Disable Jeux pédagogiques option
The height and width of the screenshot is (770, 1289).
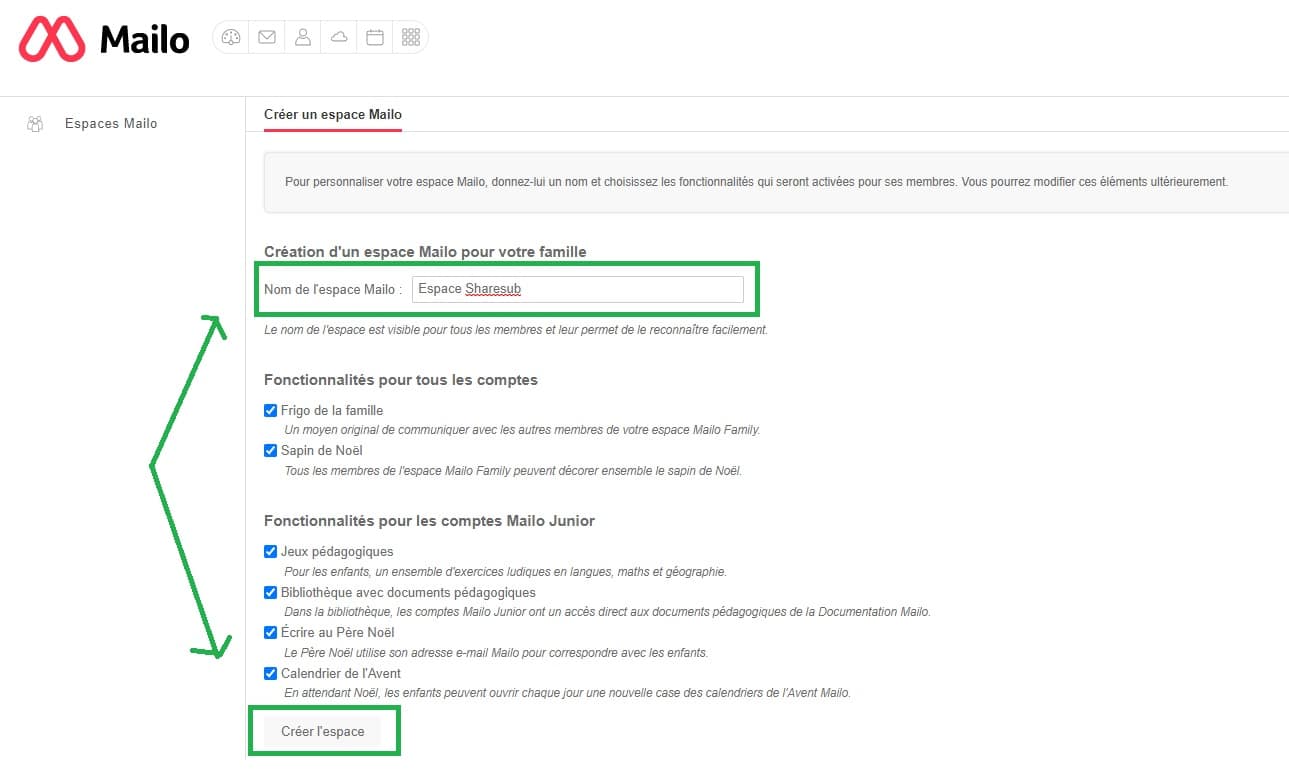click(x=270, y=551)
